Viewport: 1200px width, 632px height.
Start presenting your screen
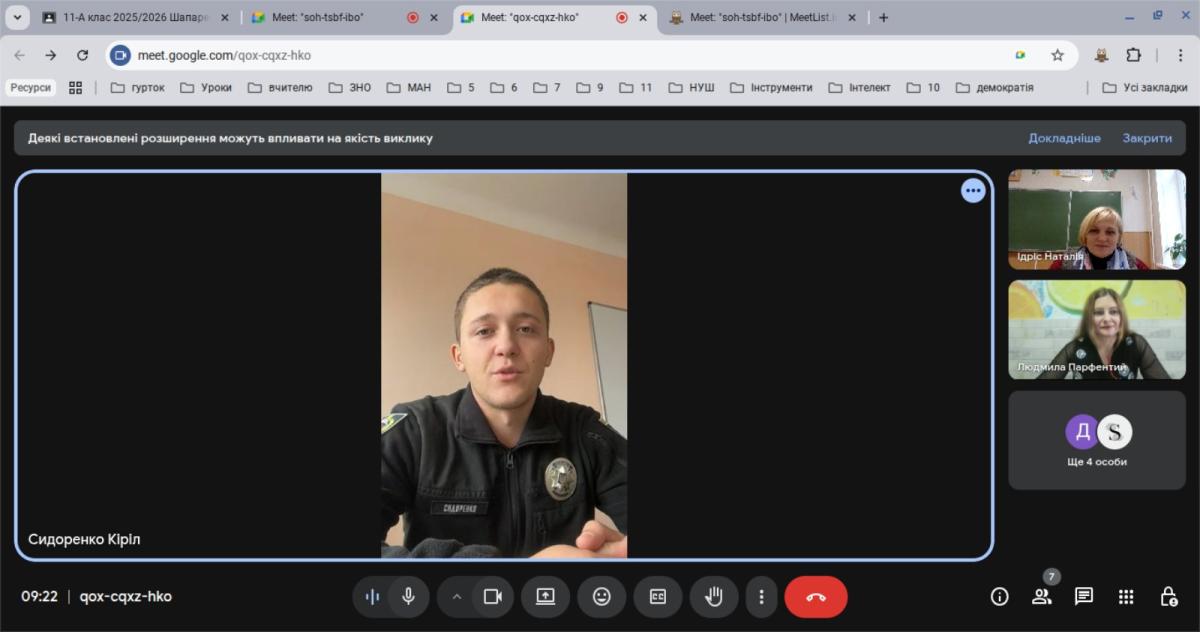pos(545,596)
